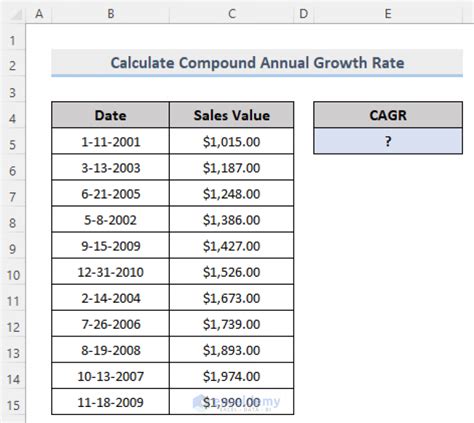Select sales value $1,673.00

[232, 298]
